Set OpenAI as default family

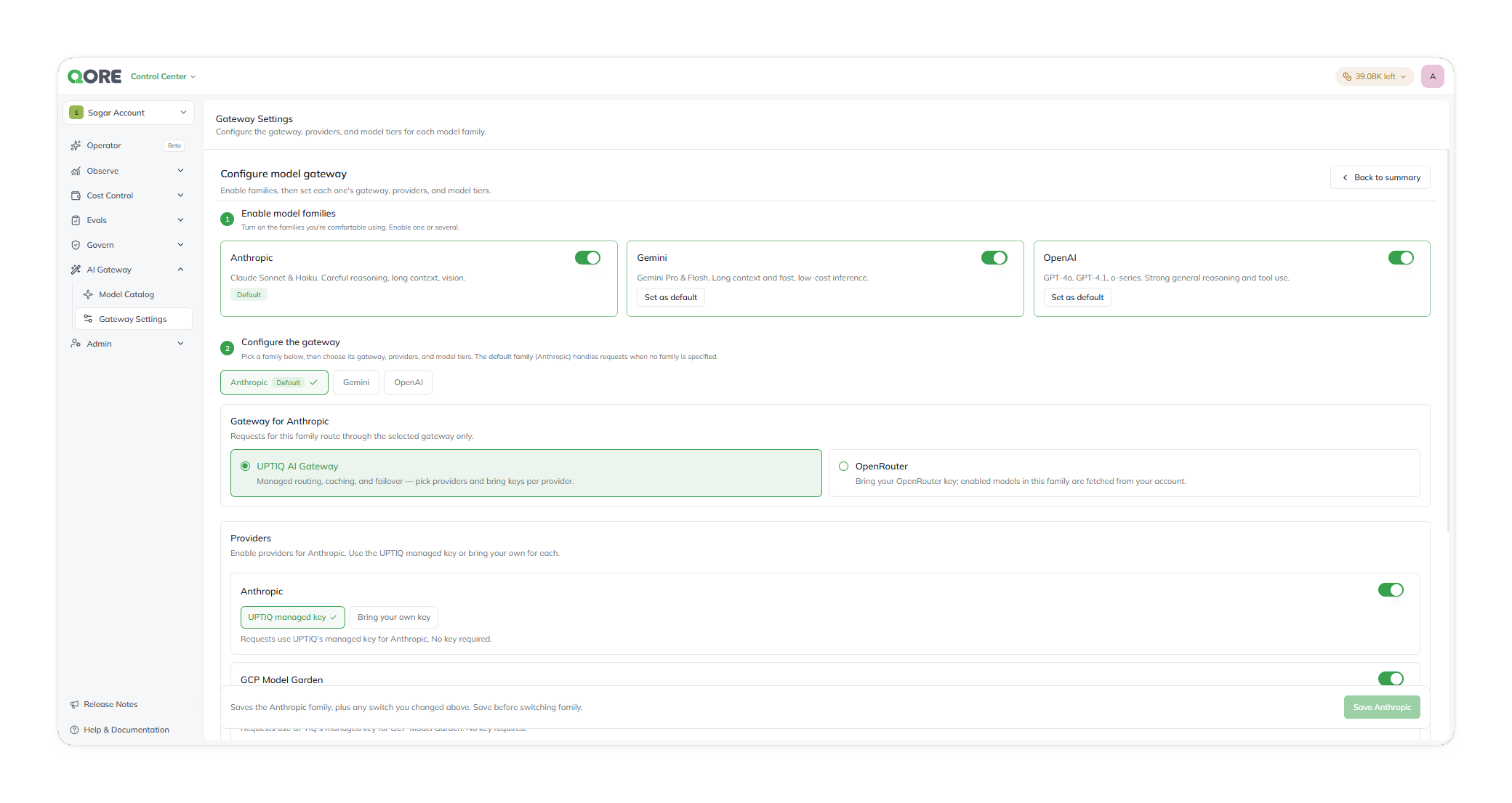coord(1077,297)
